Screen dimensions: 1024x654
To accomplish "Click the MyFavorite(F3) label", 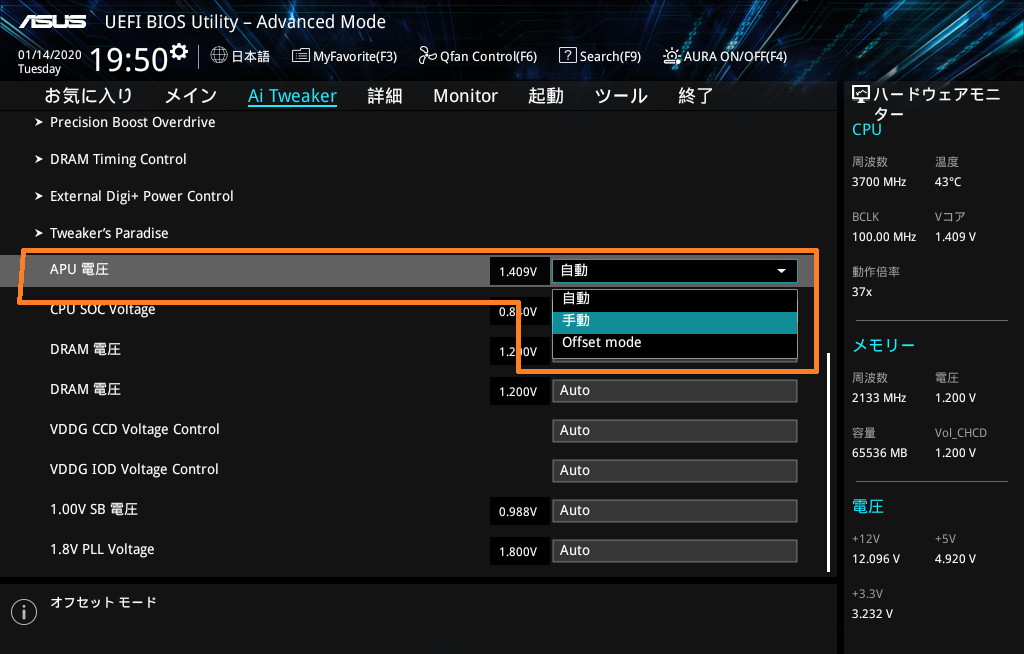I will pyautogui.click(x=355, y=56).
